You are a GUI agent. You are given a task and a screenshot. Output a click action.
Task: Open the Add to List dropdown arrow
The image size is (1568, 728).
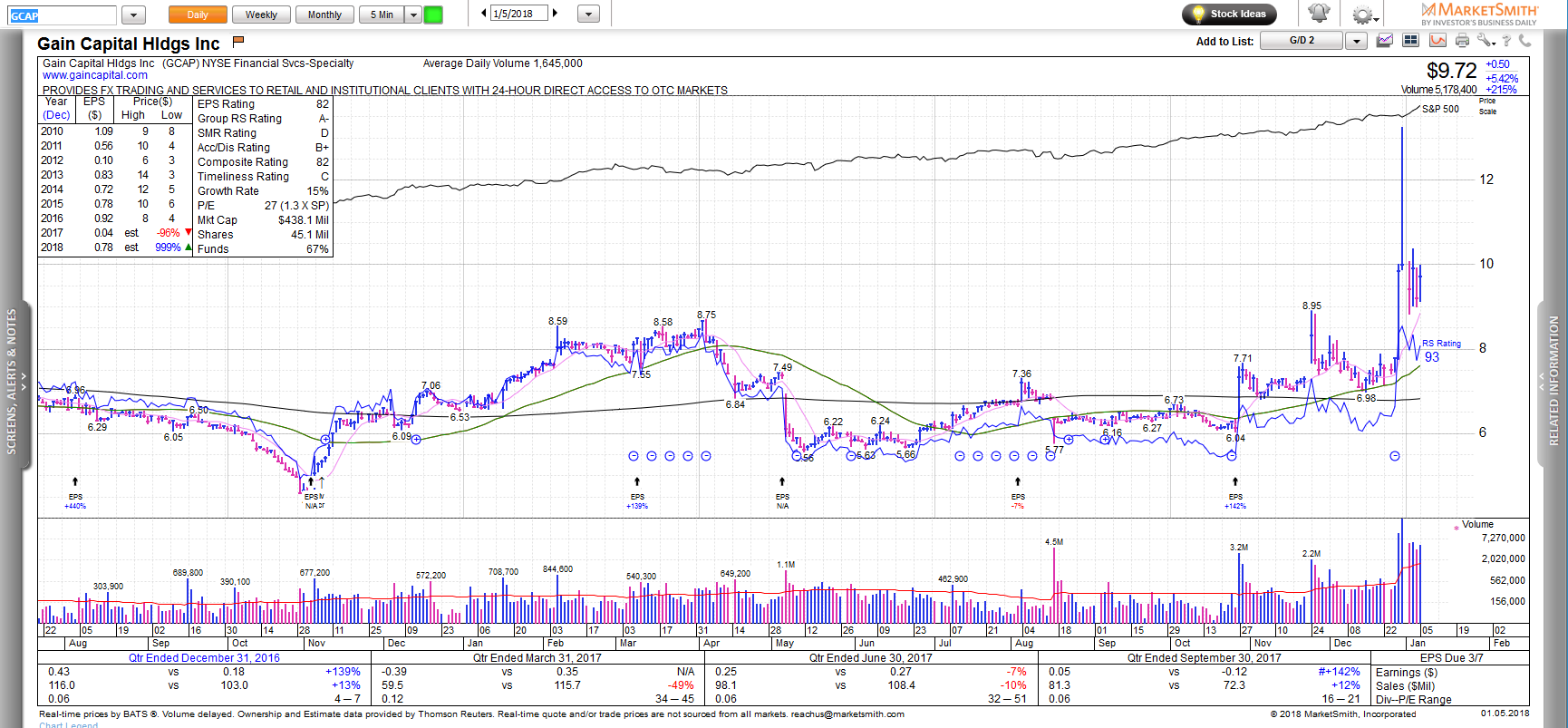pyautogui.click(x=1356, y=41)
